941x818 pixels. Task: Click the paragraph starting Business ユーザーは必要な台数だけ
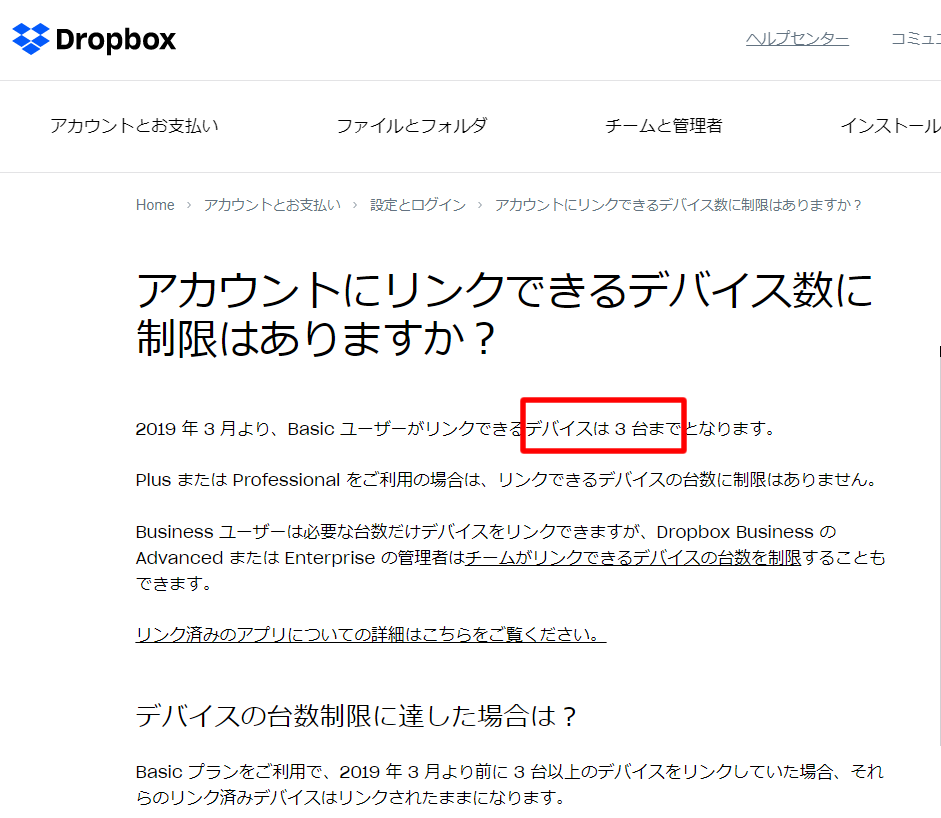point(511,558)
